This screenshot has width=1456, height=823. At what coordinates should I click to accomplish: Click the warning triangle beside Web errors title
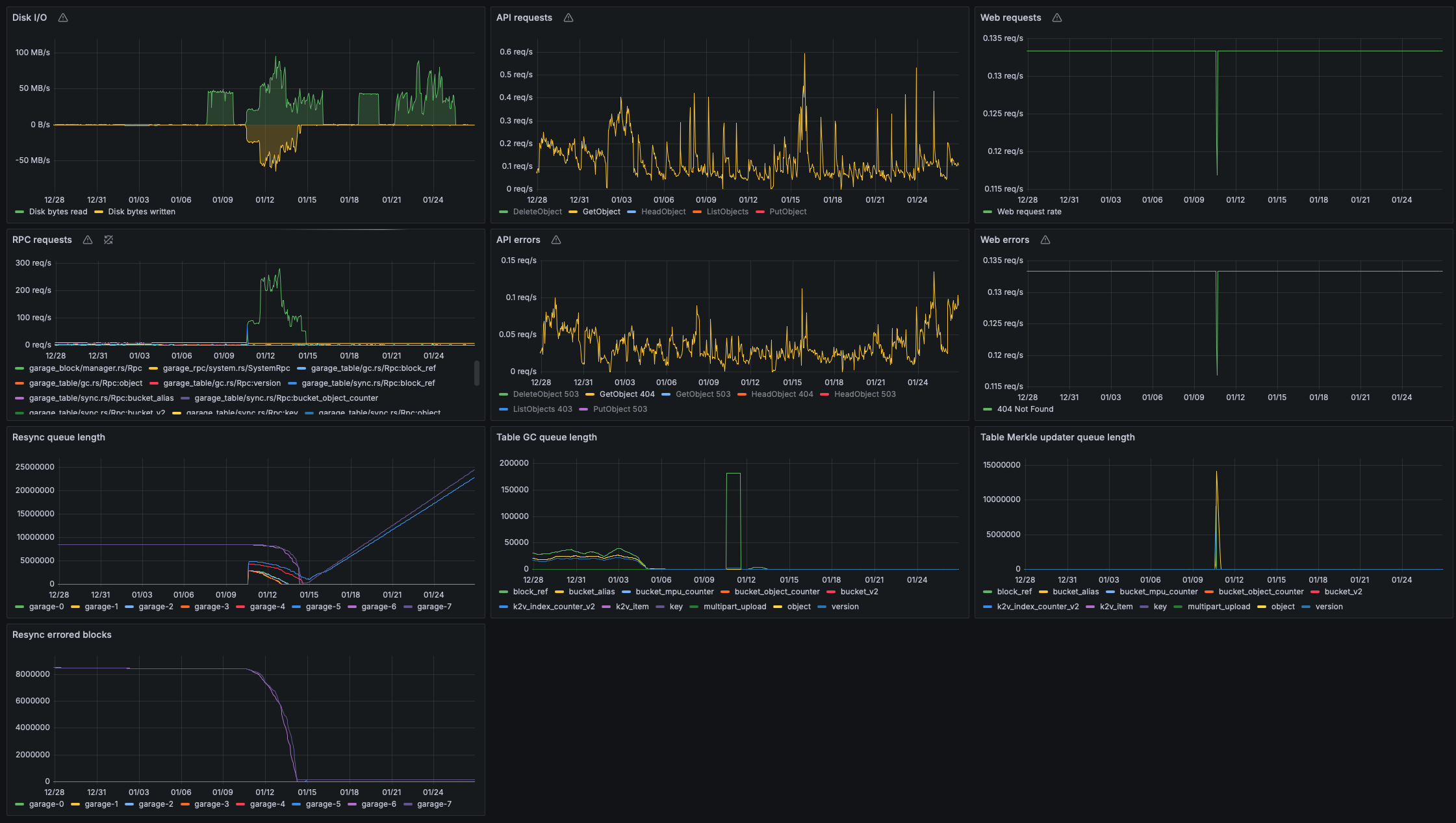1045,240
